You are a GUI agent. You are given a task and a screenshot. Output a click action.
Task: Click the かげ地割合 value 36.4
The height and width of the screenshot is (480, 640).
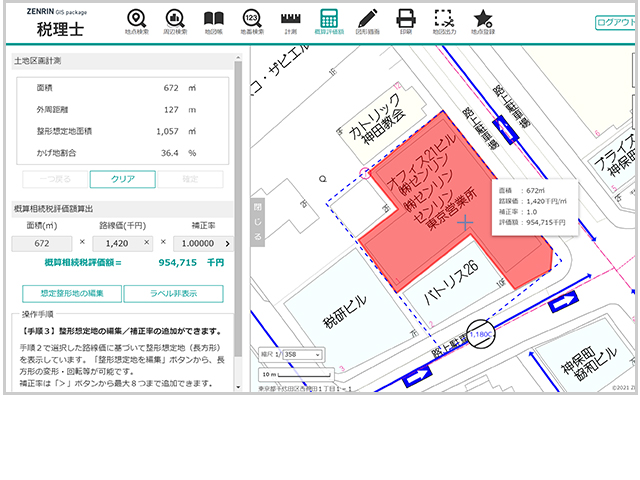169,153
